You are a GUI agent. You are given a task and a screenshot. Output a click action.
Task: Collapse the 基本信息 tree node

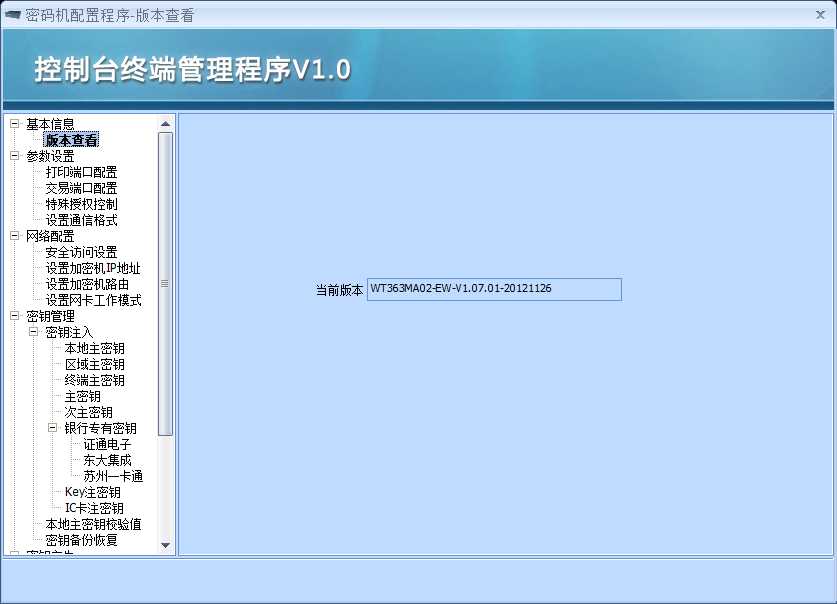click(14, 124)
